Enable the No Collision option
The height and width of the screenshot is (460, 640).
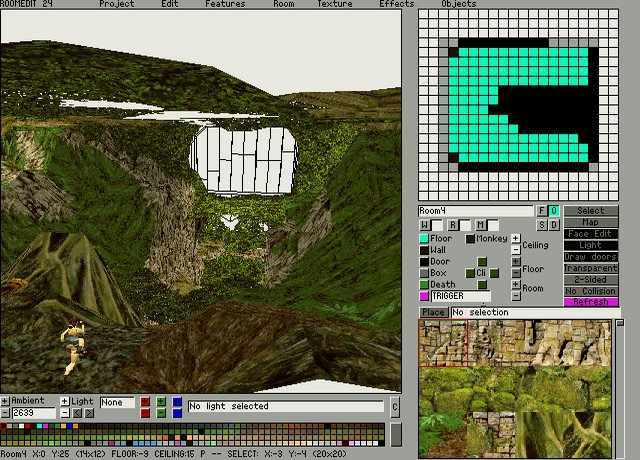point(591,291)
